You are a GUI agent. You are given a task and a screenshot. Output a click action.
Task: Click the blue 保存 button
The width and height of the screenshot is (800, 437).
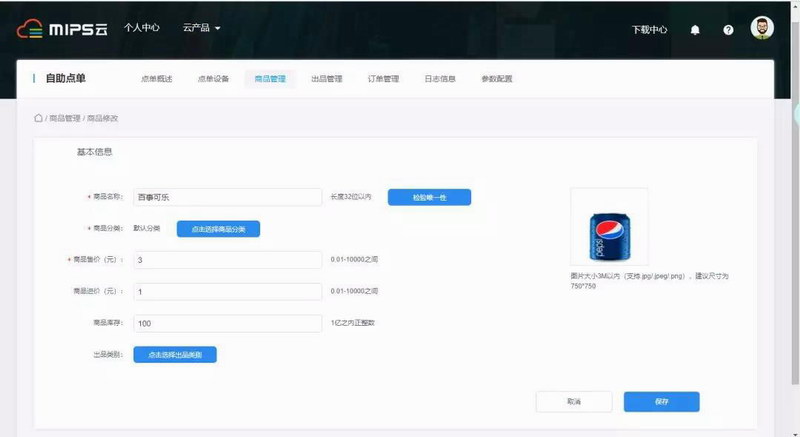point(661,401)
